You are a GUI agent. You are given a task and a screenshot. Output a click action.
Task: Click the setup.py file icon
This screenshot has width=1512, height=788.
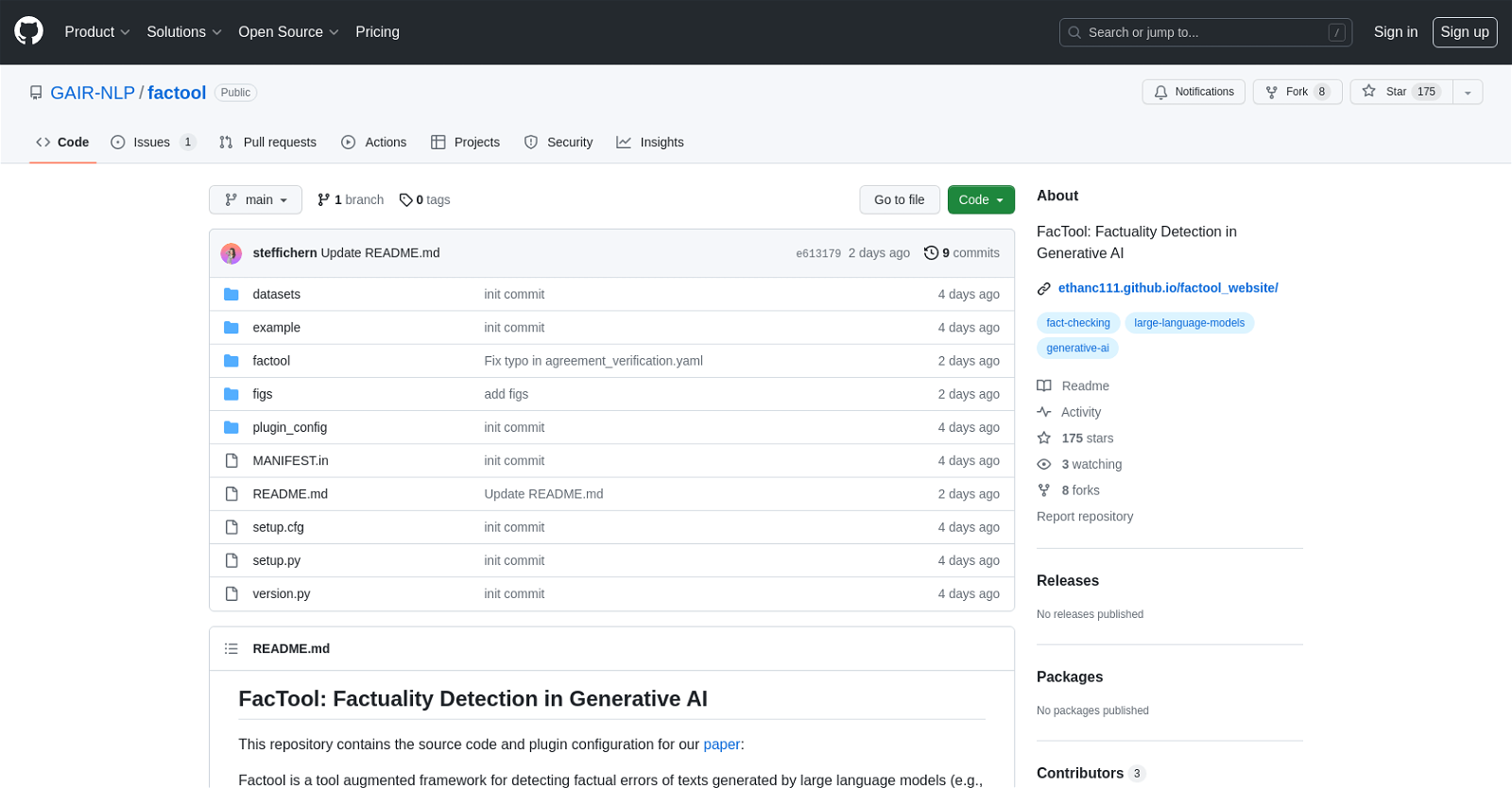pos(232,560)
